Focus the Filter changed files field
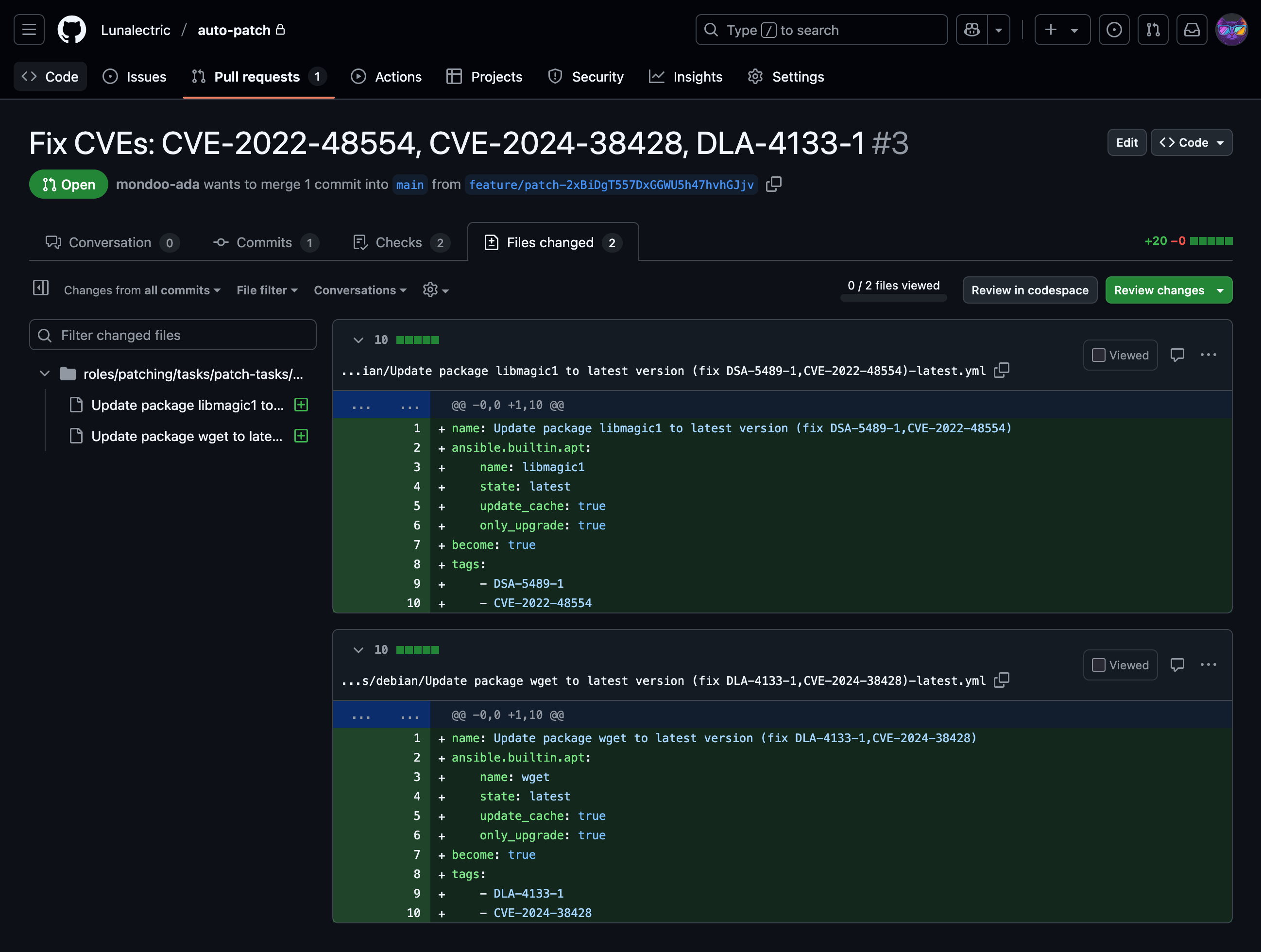 173,335
